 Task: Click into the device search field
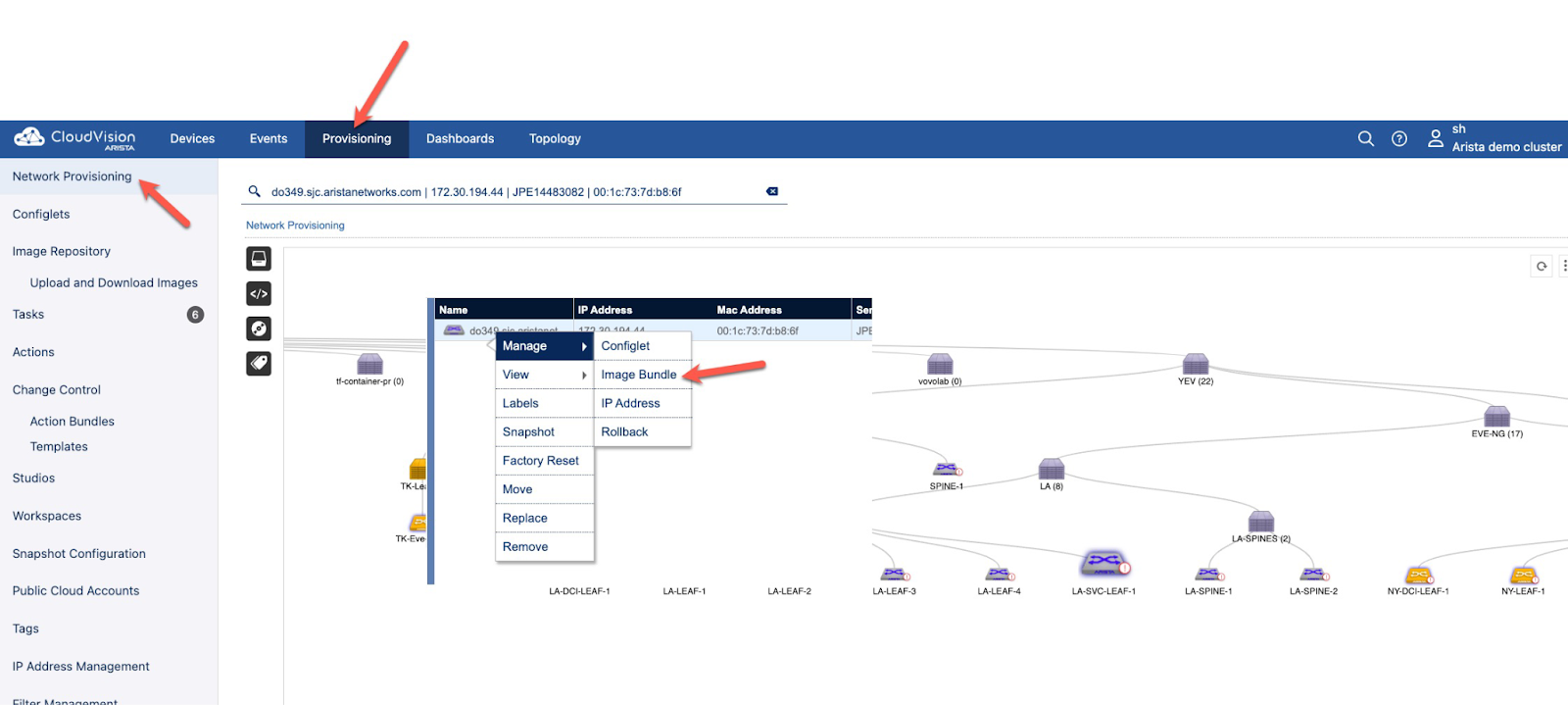click(x=510, y=192)
